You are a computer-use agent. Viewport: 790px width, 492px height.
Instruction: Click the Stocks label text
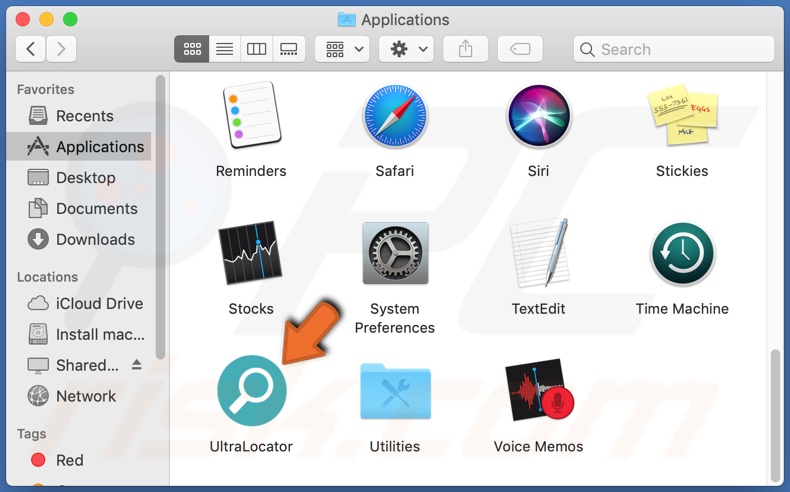click(251, 309)
